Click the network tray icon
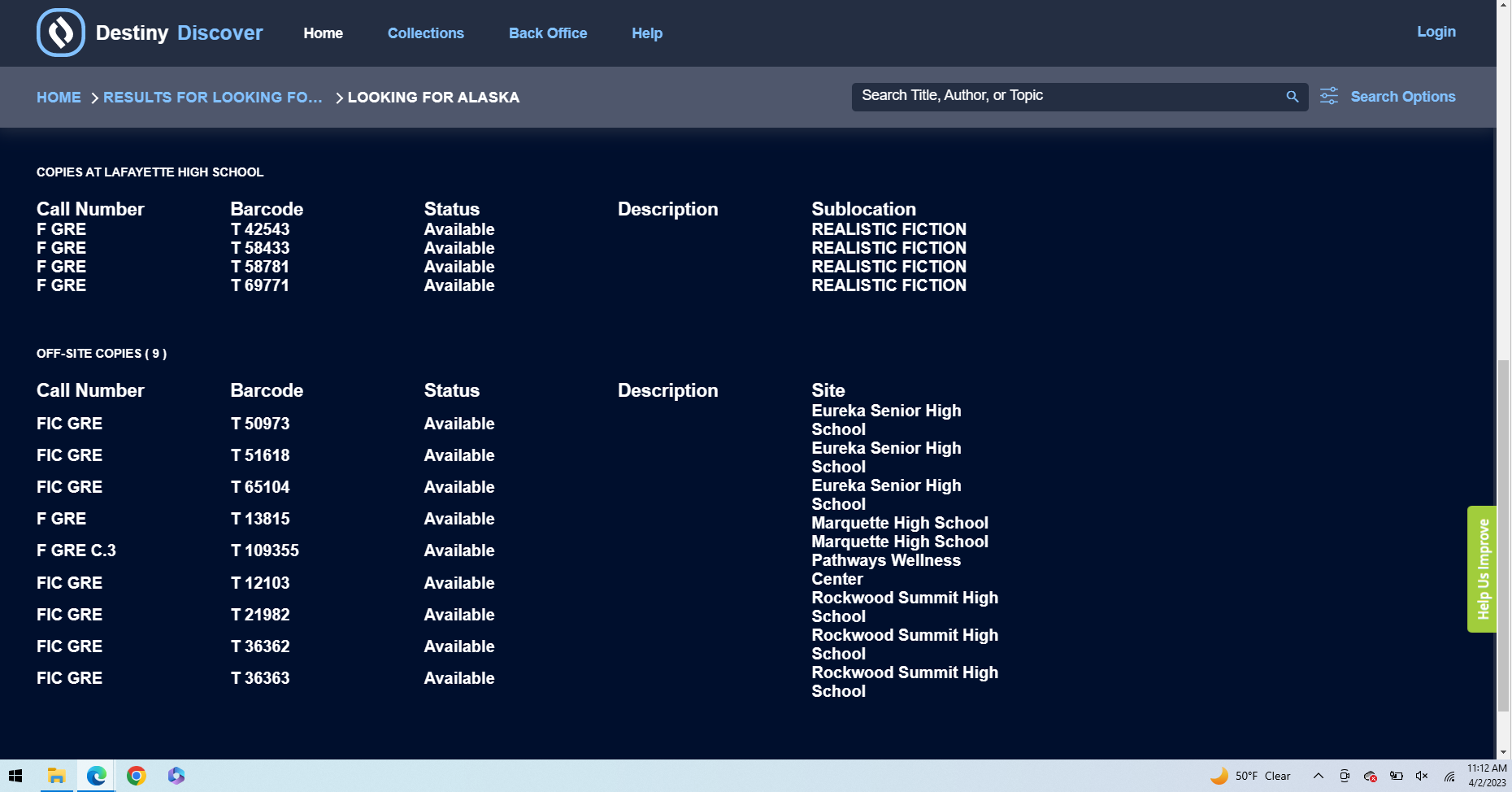Screen dimensions: 1512x792 click(x=1449, y=776)
